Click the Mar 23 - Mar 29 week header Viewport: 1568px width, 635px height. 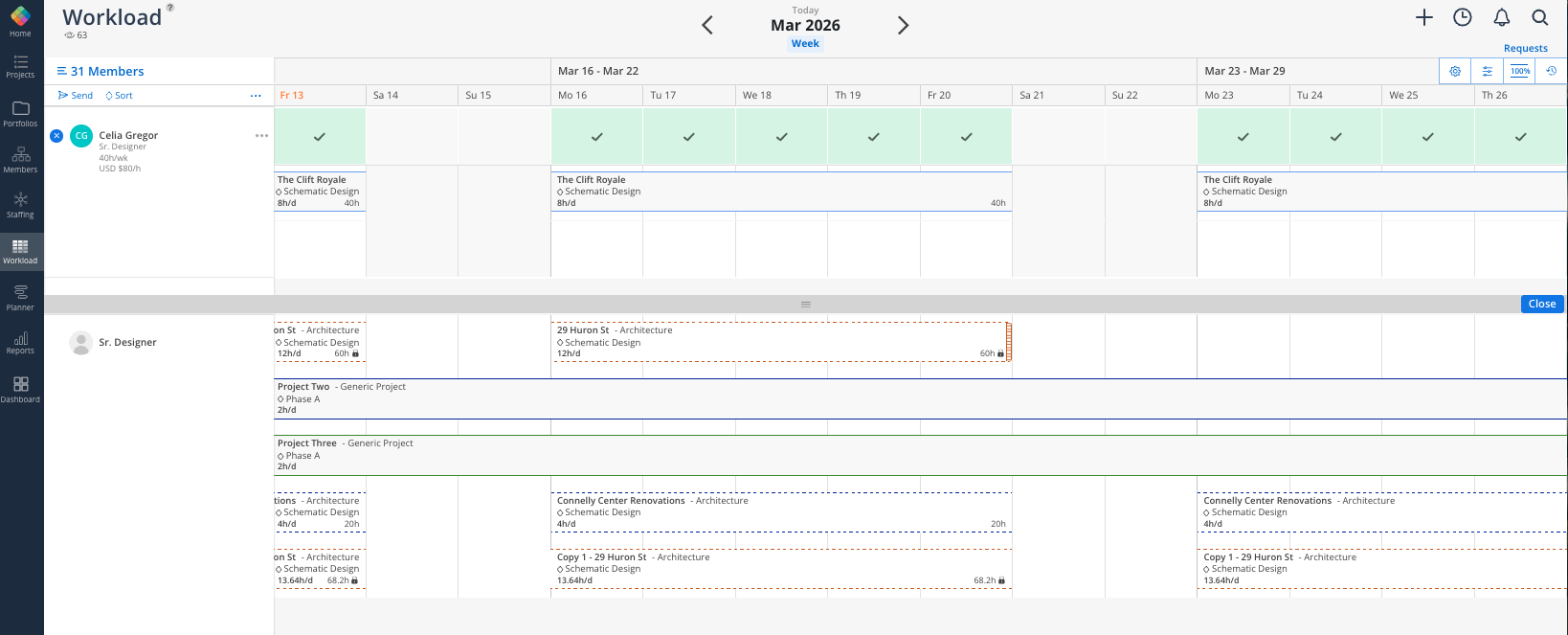click(x=1244, y=71)
